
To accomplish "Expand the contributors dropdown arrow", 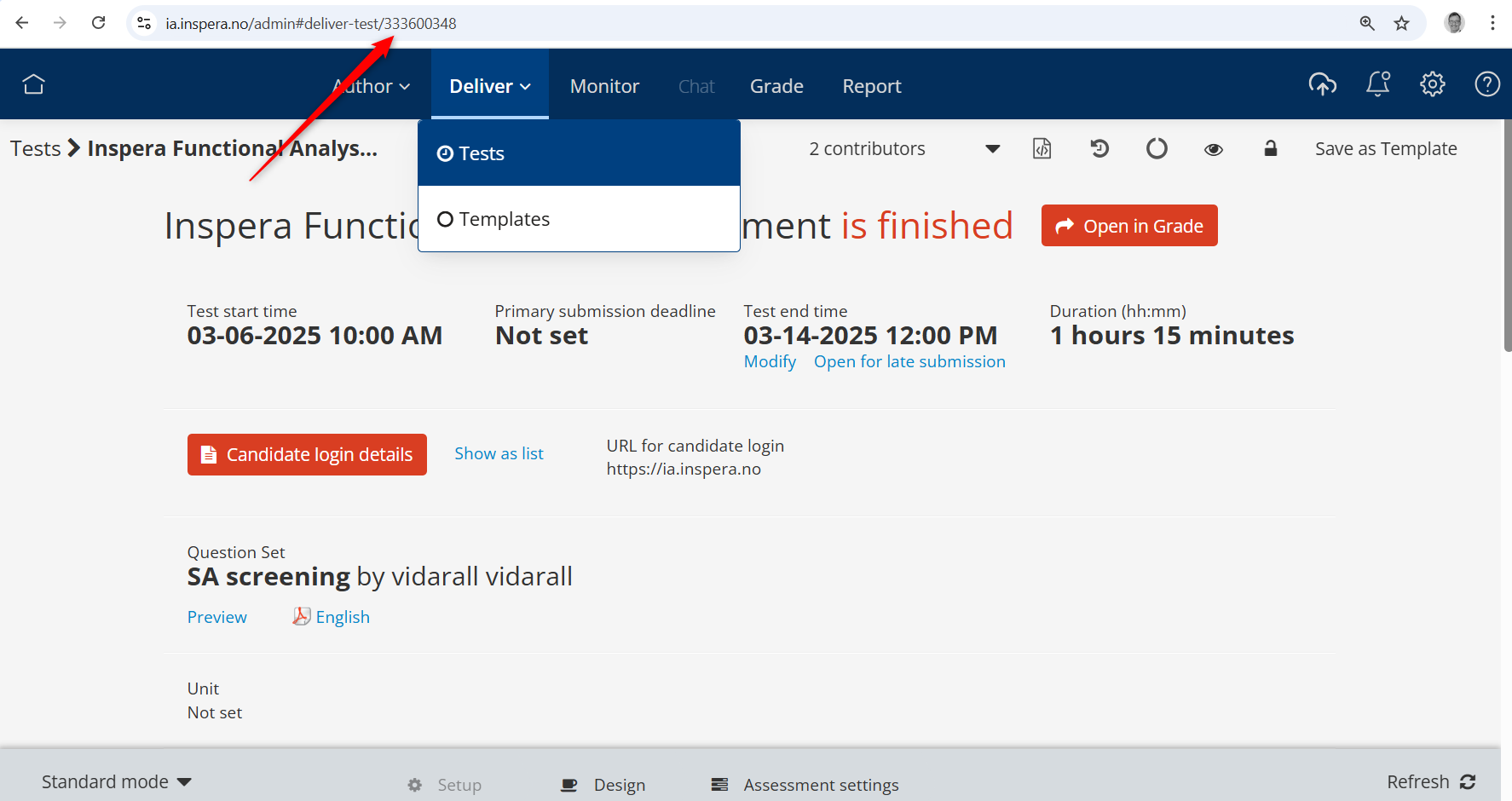I will pyautogui.click(x=992, y=149).
